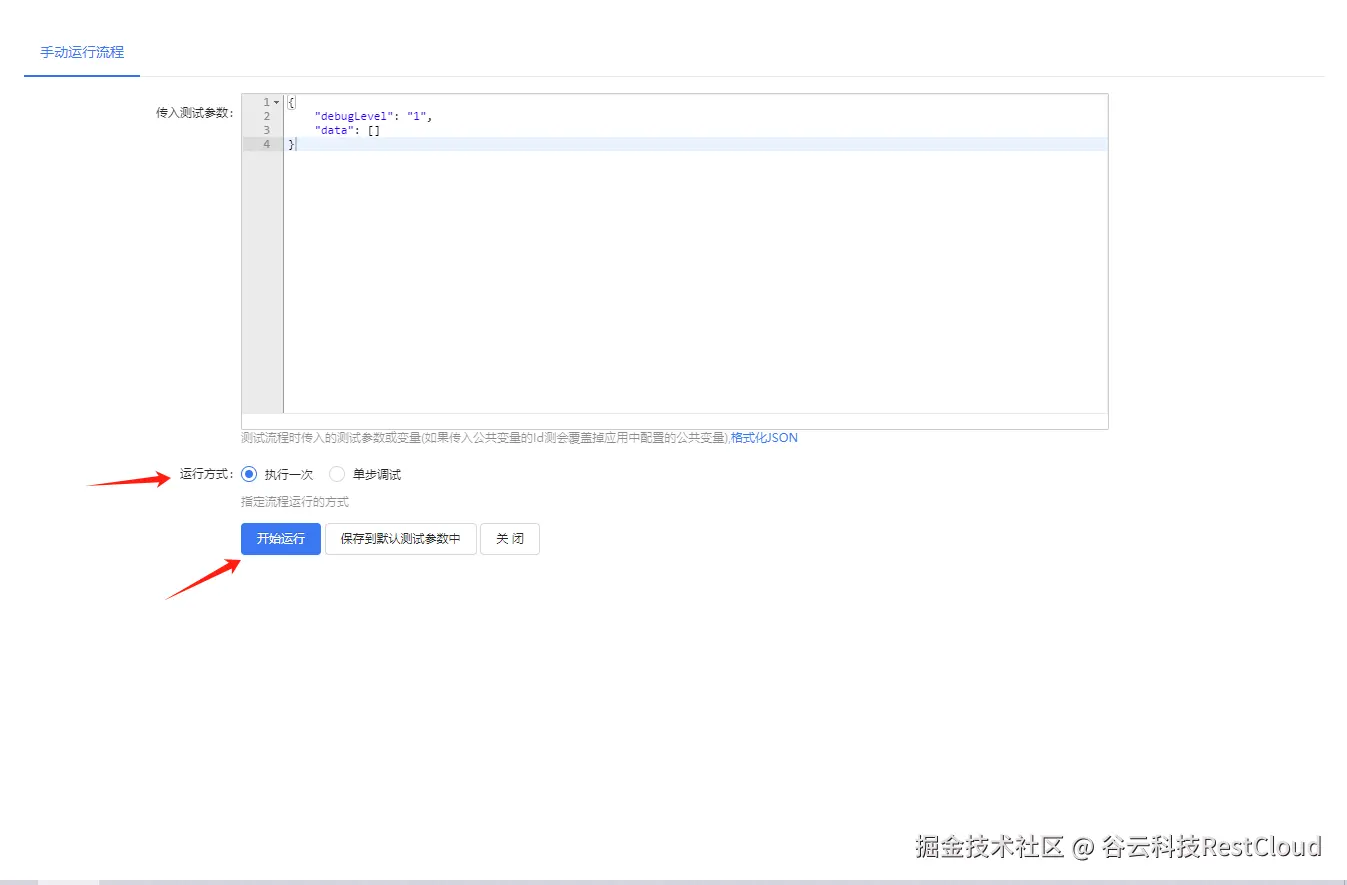Click the "data": [] line in editor

(347, 130)
